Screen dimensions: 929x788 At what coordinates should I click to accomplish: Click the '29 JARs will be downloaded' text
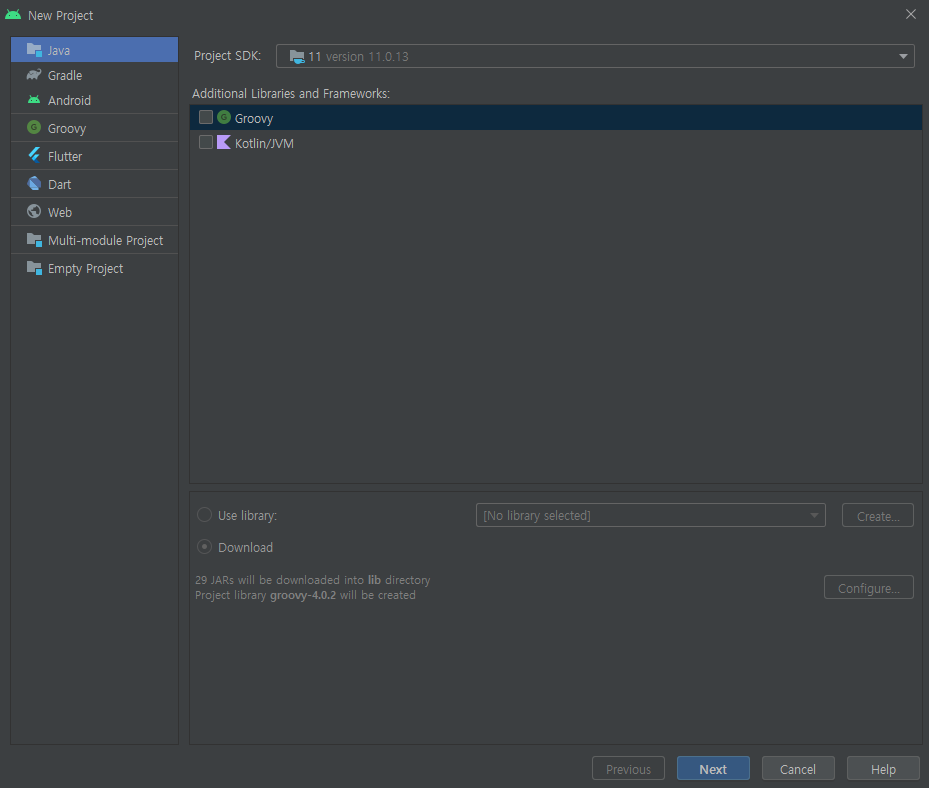[x=312, y=580]
